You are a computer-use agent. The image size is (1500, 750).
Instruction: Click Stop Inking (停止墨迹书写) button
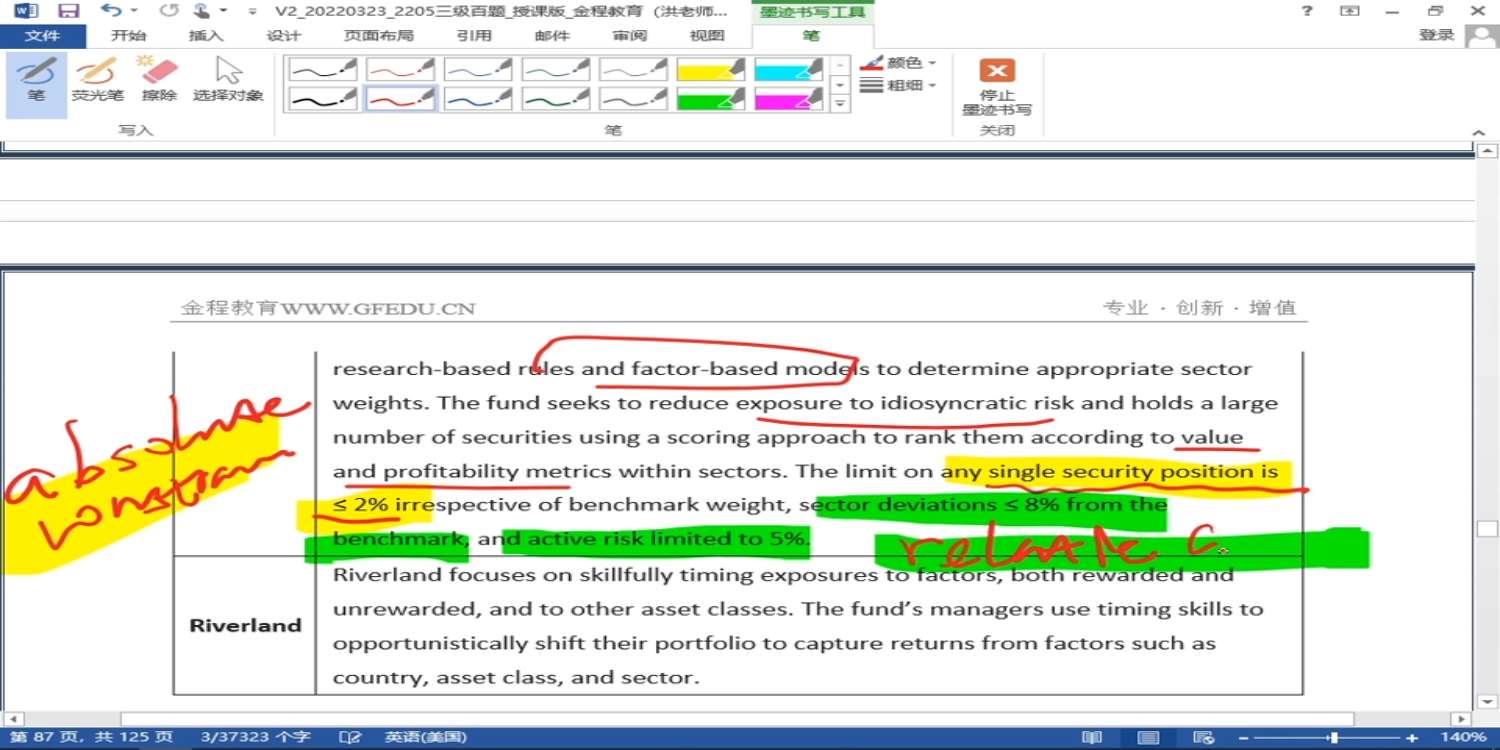(996, 87)
